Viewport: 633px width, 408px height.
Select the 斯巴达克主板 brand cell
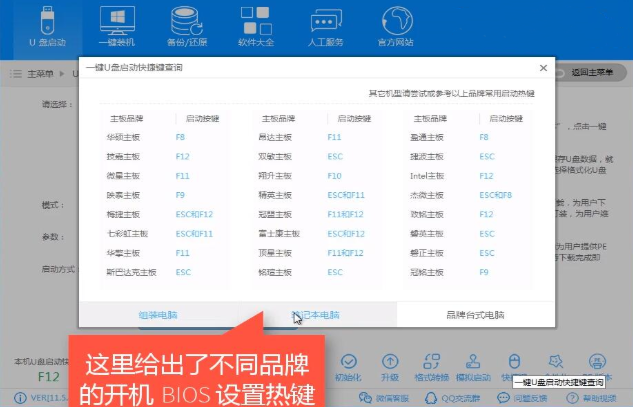point(131,272)
